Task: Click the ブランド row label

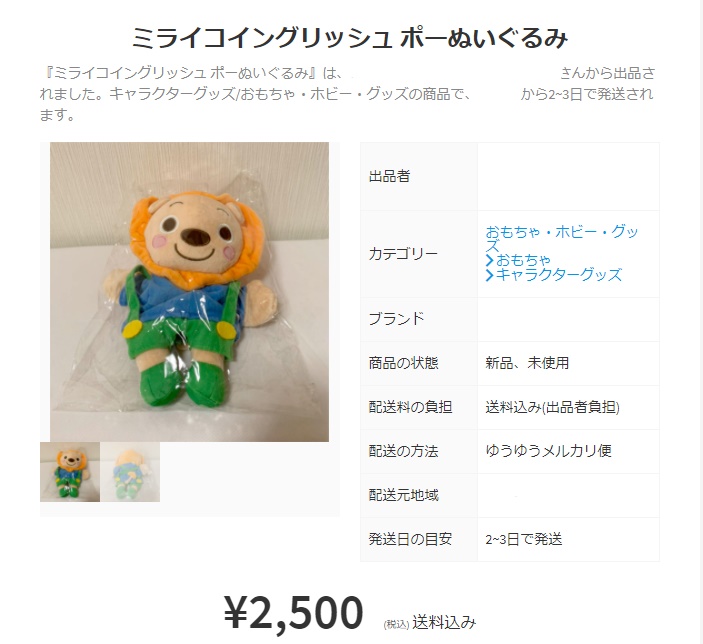Action: click(x=396, y=319)
